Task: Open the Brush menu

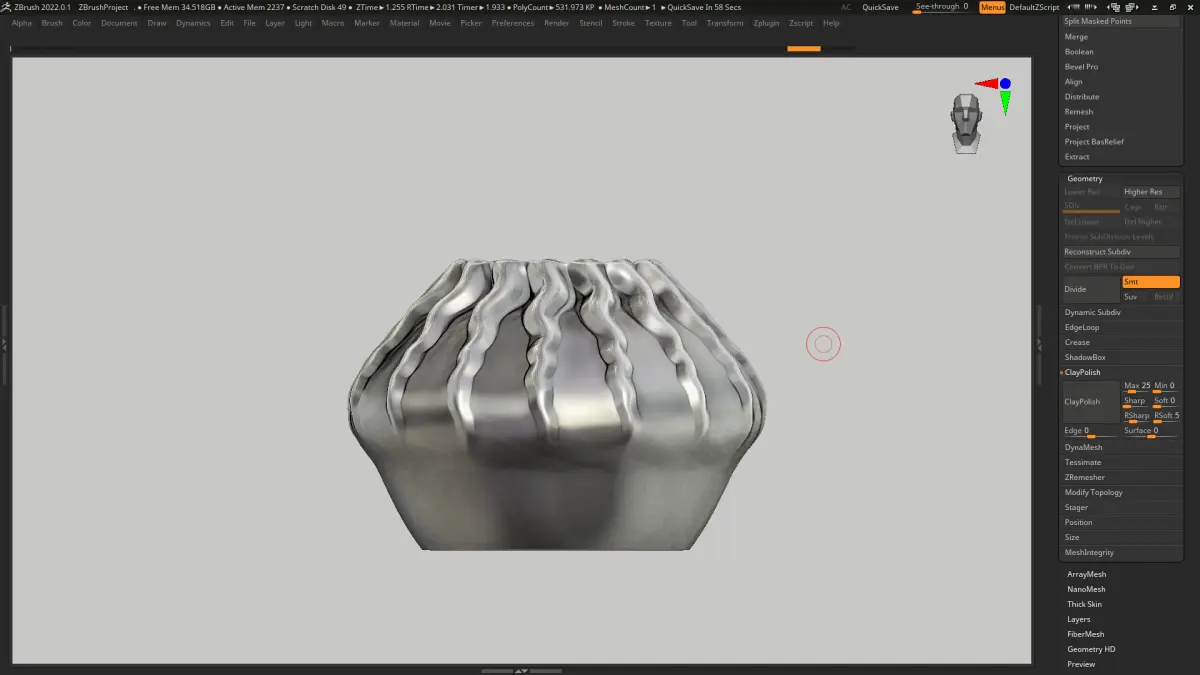Action: point(52,23)
